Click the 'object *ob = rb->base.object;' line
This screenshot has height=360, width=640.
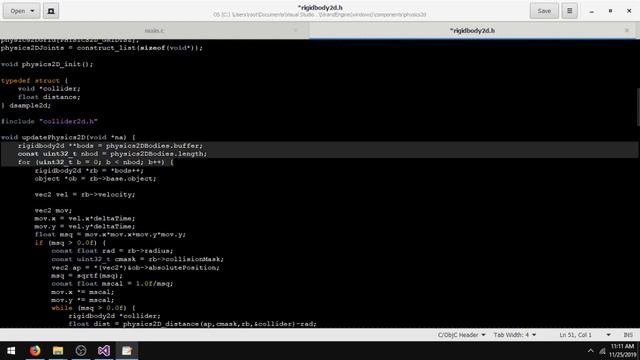point(95,179)
